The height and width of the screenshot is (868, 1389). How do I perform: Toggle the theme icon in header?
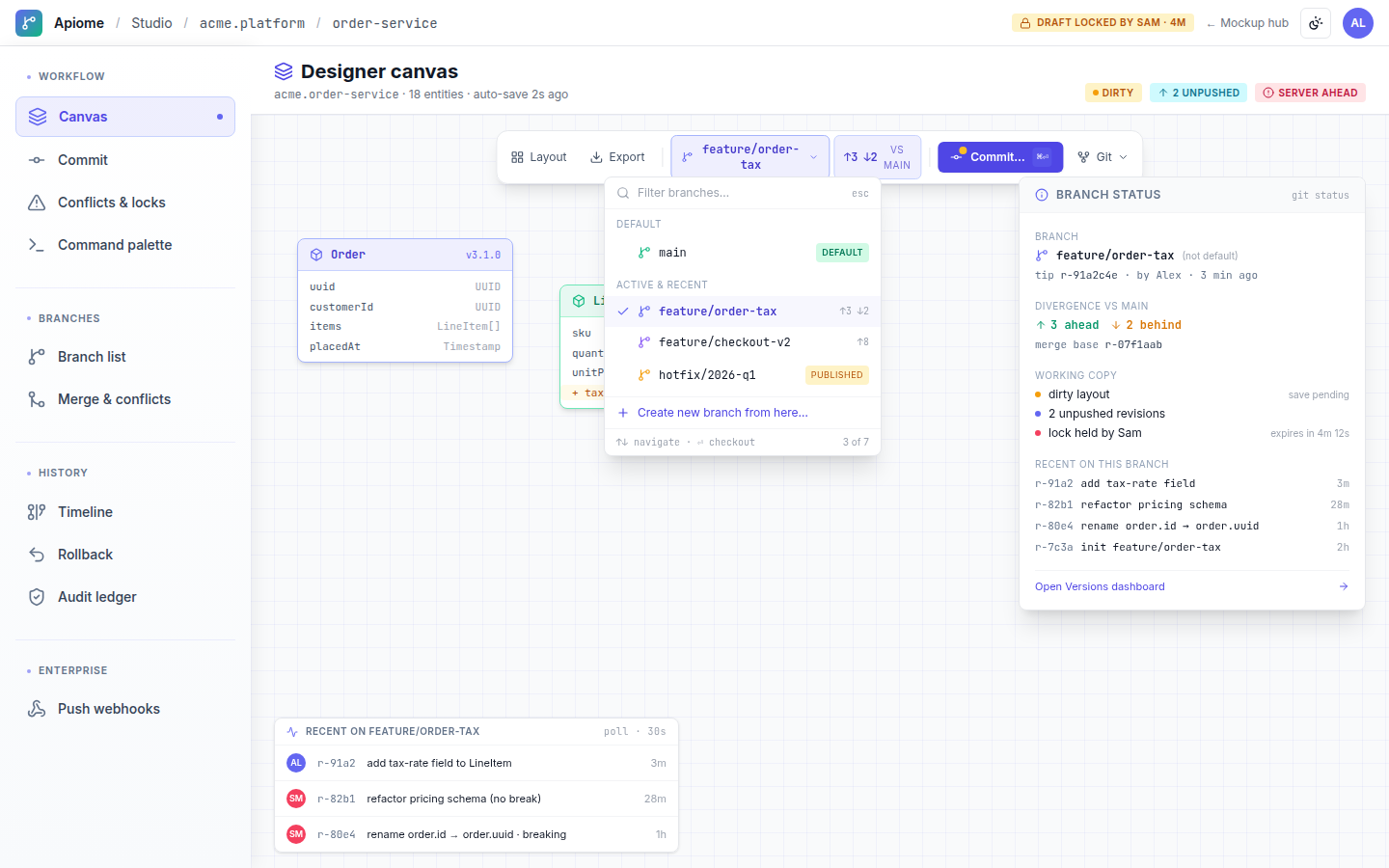(x=1316, y=23)
